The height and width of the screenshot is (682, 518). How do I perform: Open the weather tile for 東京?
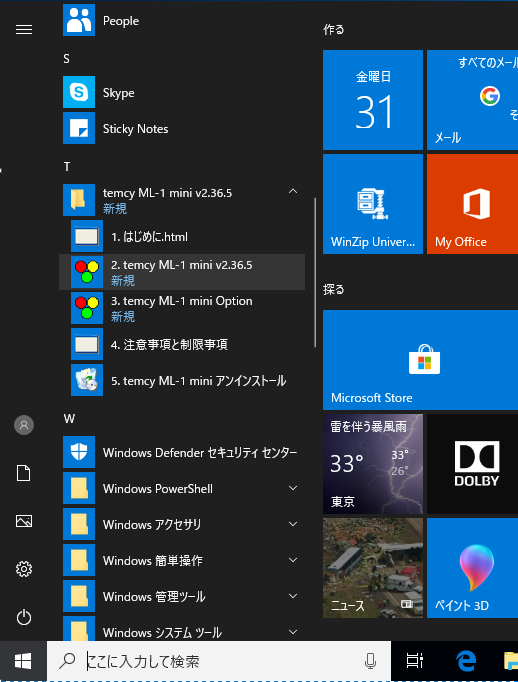[373, 464]
